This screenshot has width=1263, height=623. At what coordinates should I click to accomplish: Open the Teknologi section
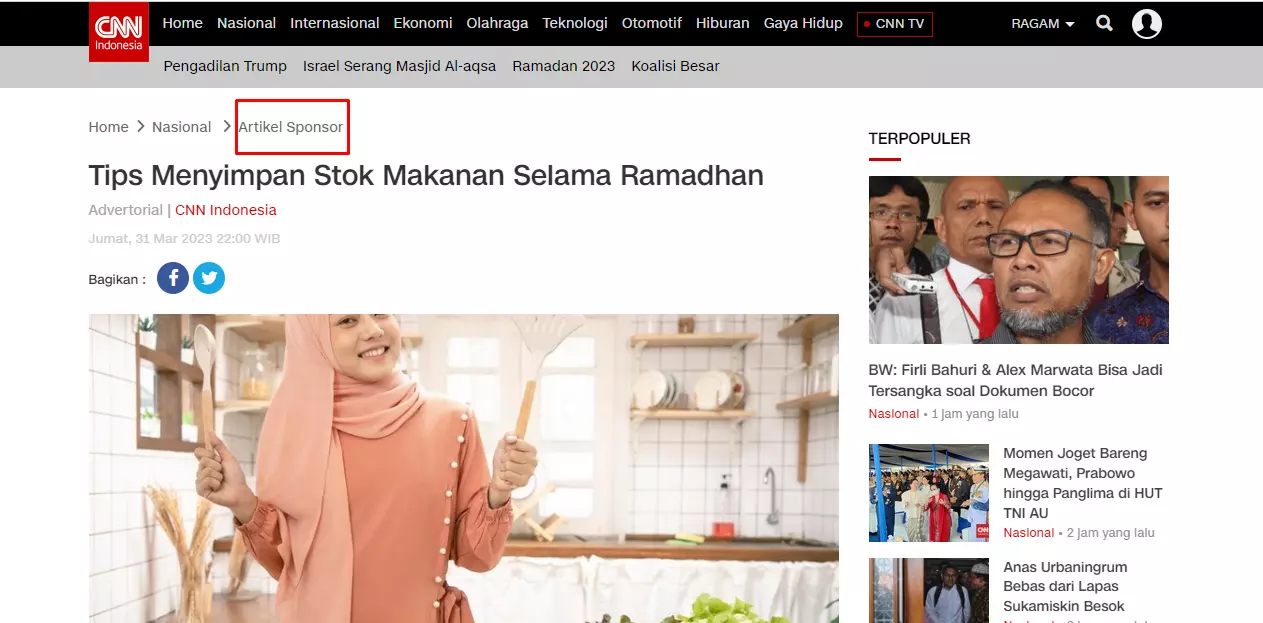574,23
